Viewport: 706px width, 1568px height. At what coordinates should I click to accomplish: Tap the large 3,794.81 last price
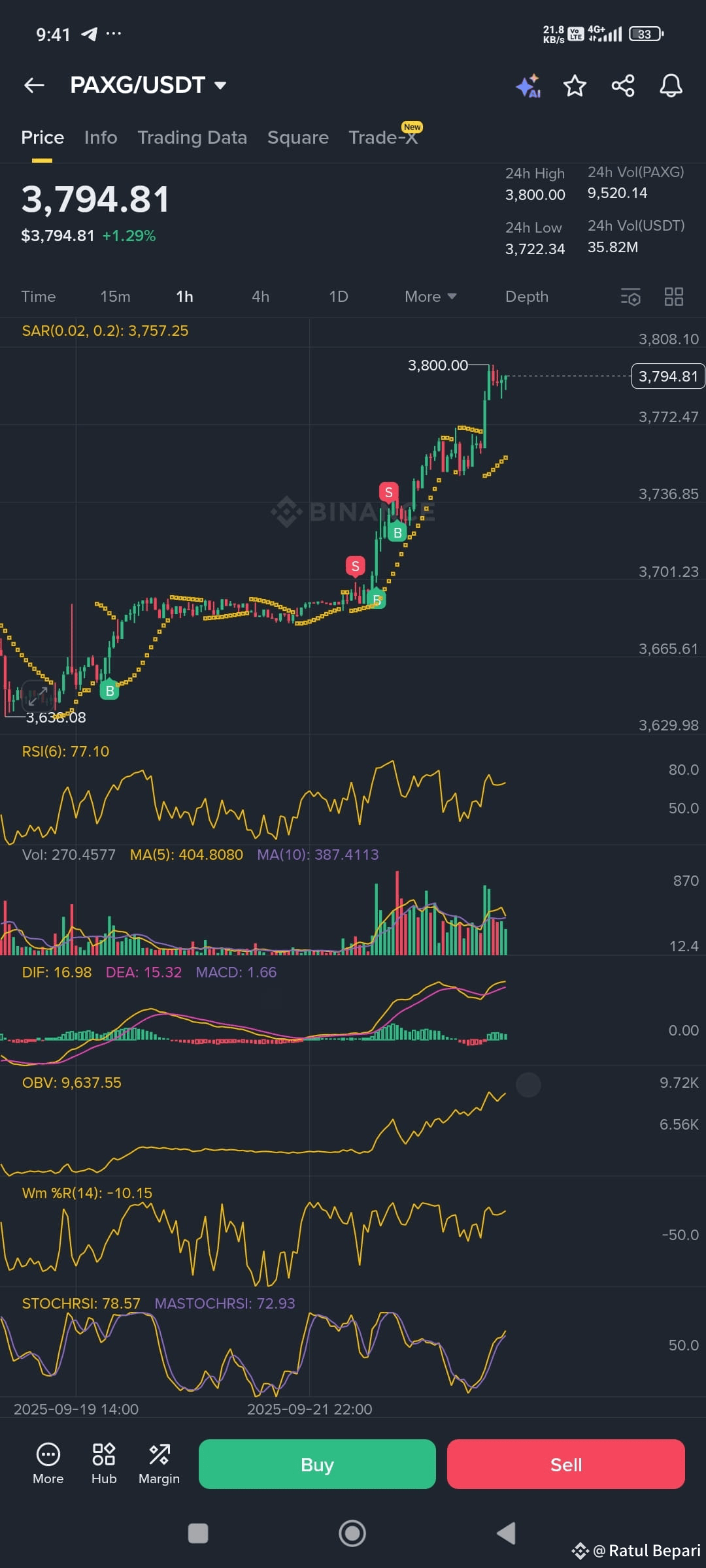tap(95, 199)
